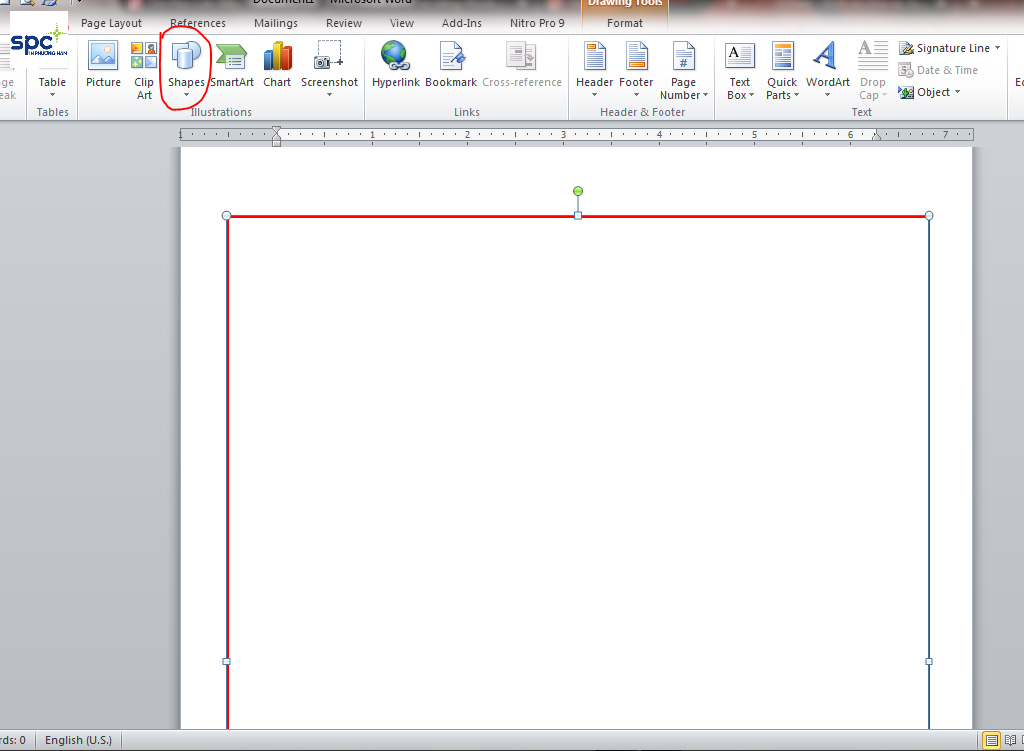
Task: Click the word count in status bar
Action: coord(13,740)
